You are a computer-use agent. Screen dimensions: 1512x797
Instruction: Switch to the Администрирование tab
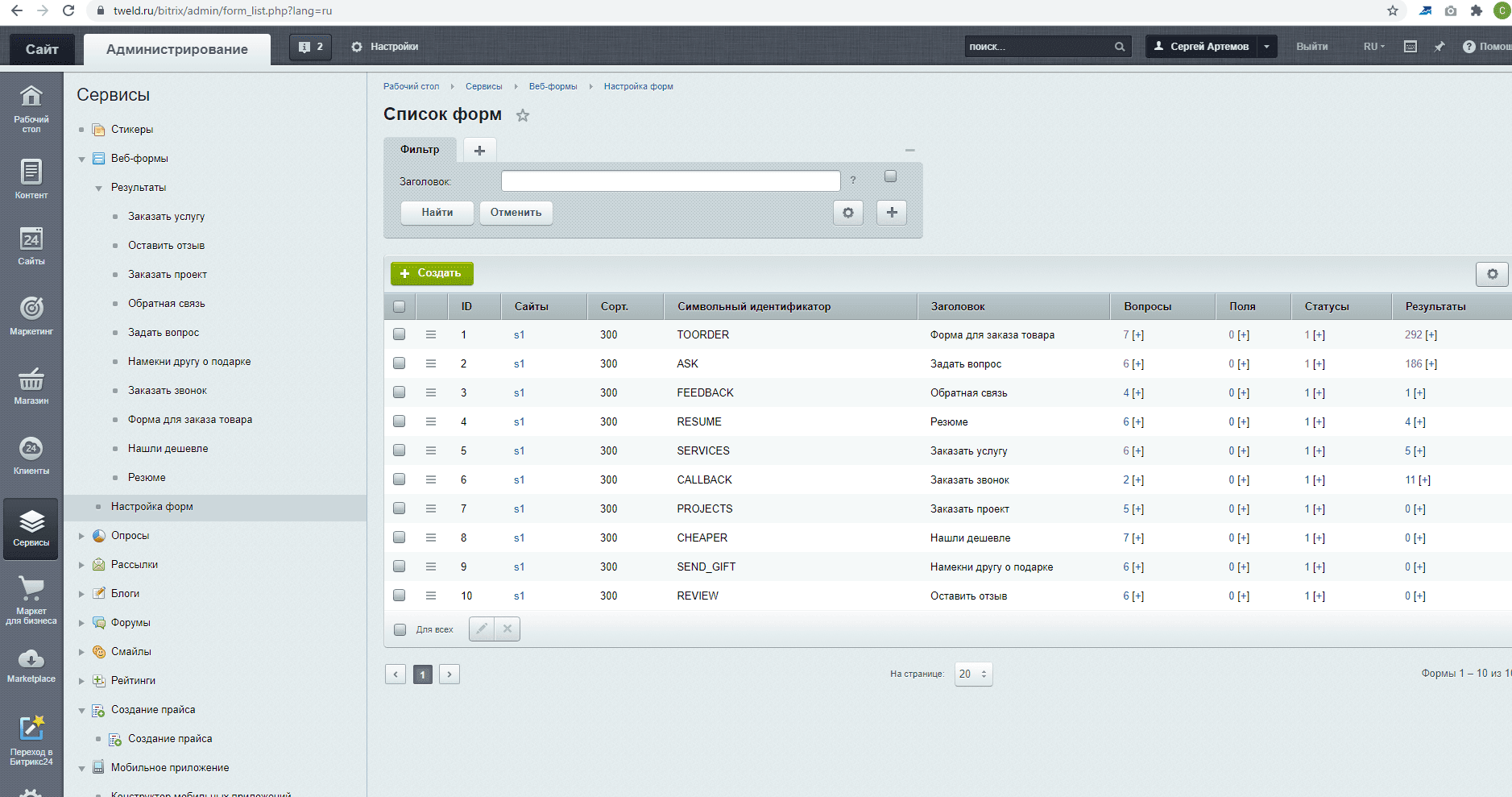point(177,49)
